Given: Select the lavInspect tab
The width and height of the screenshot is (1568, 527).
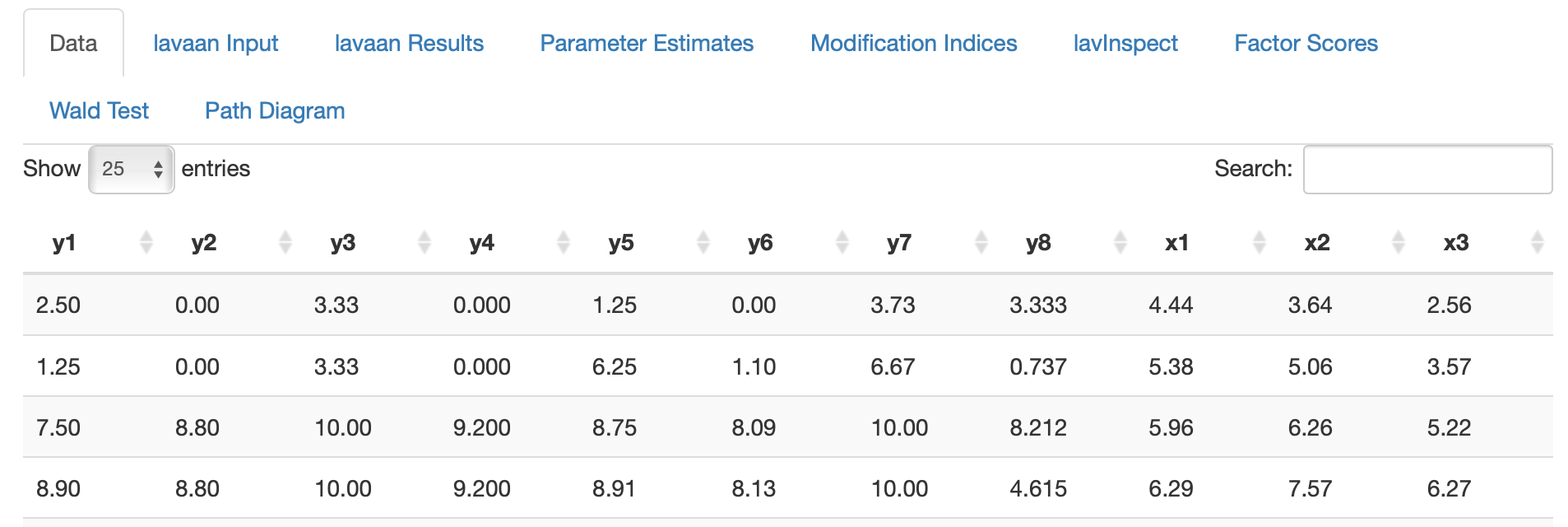Looking at the screenshot, I should coord(1125,44).
